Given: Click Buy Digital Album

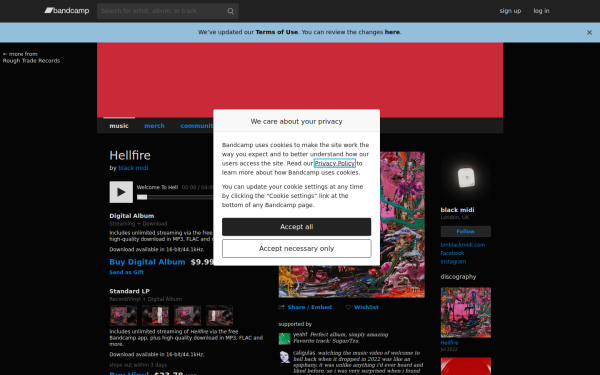Looking at the screenshot, I should click(x=147, y=262).
